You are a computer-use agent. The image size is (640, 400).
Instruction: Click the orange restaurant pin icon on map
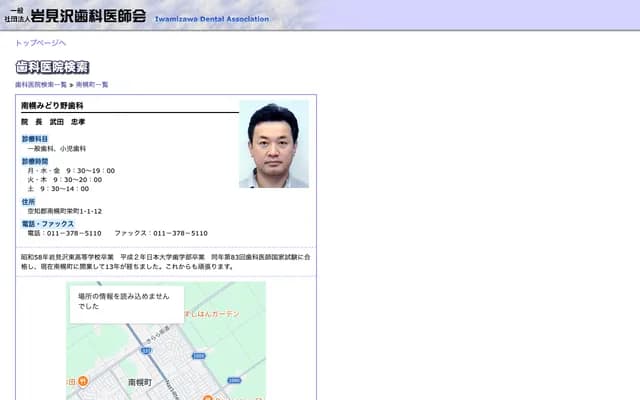click(83, 381)
